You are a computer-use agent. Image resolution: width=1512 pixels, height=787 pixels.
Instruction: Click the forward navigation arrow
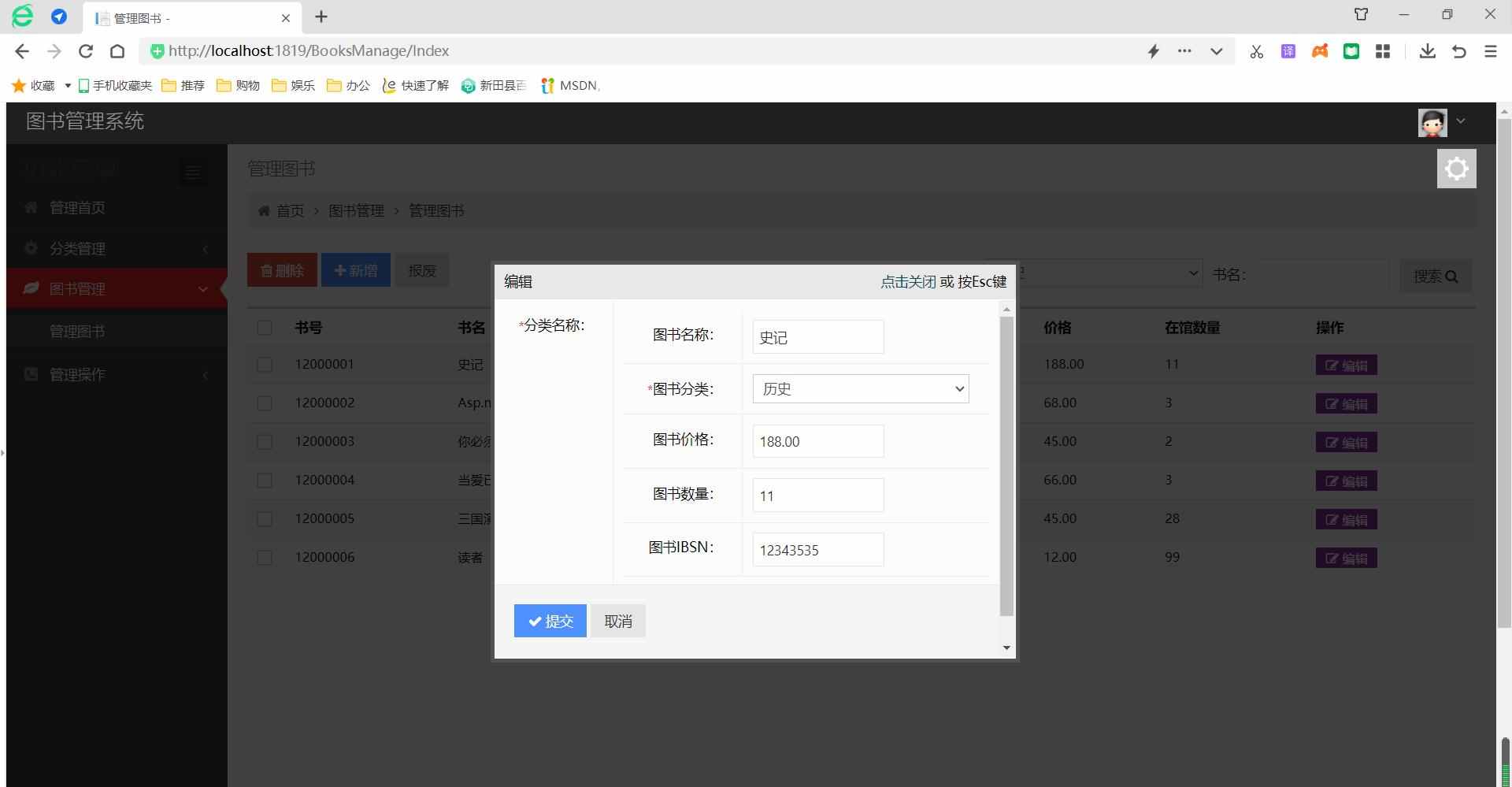pyautogui.click(x=54, y=51)
